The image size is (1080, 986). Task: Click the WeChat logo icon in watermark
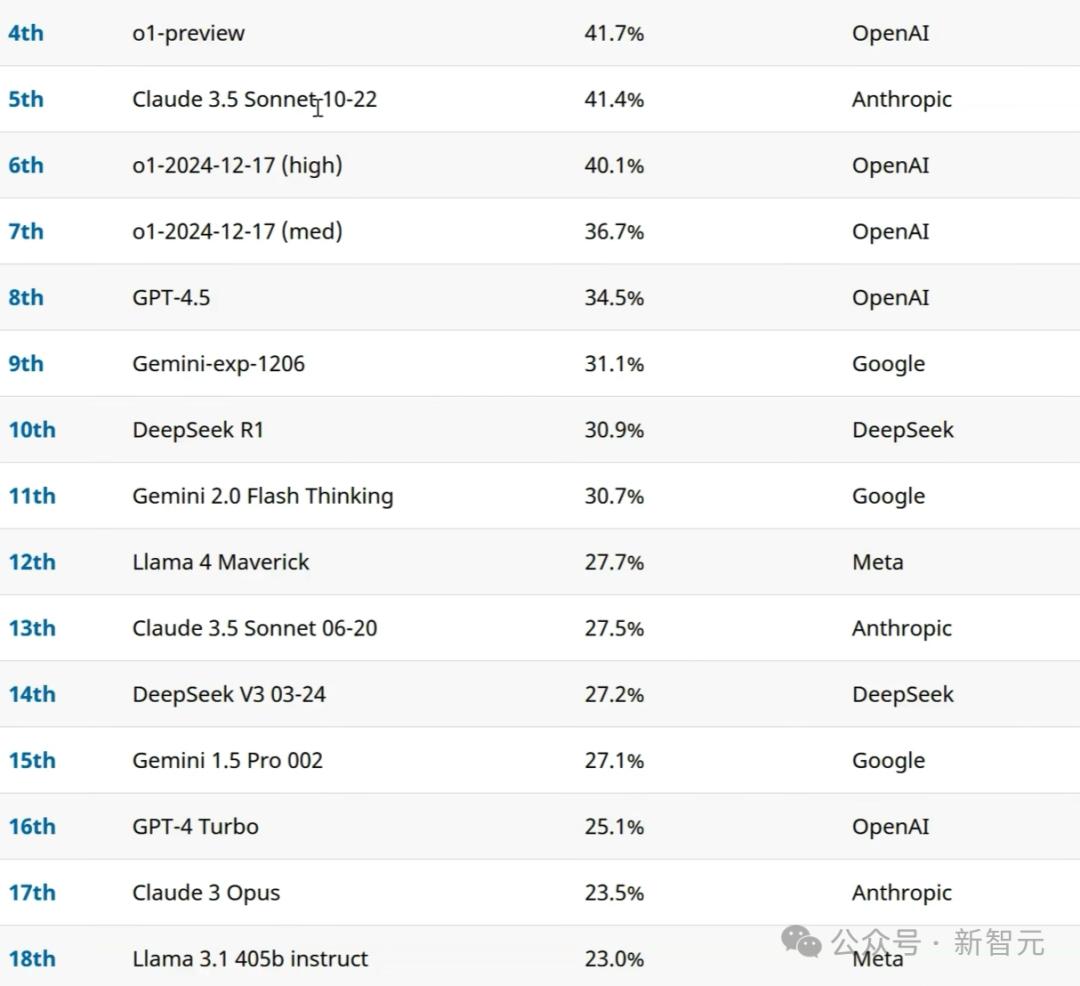tap(801, 941)
